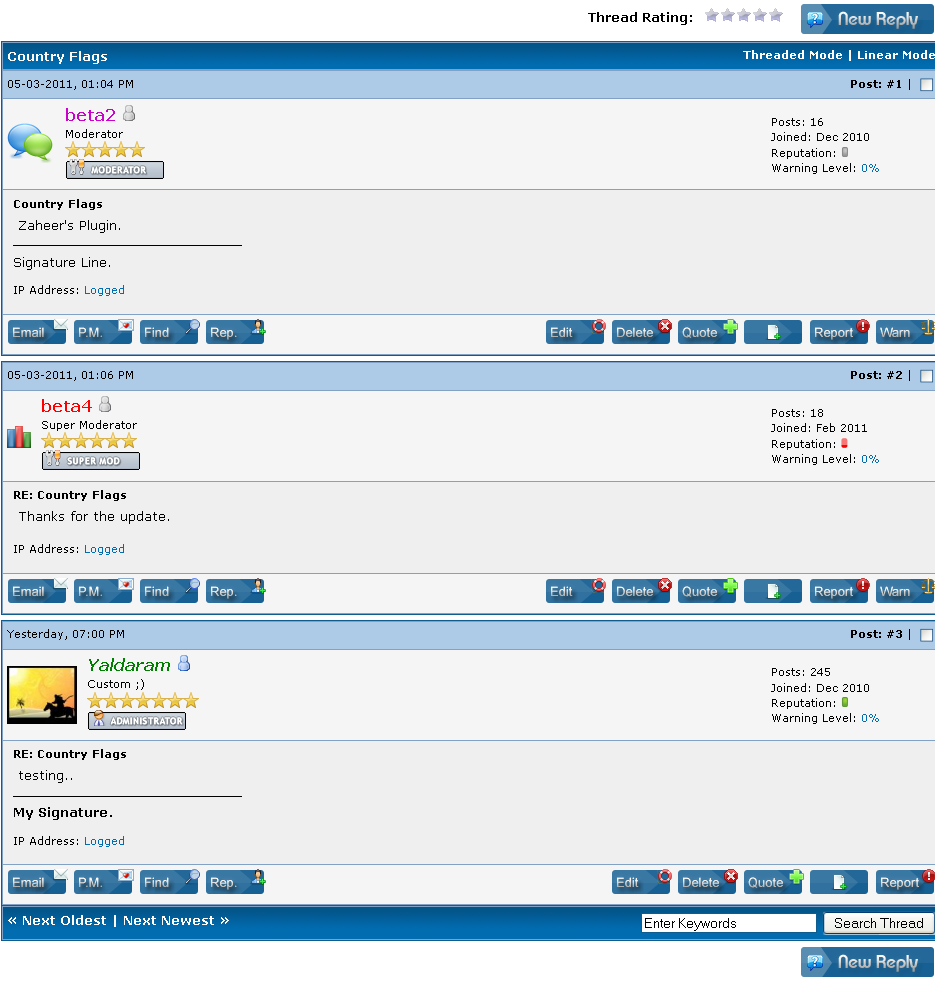Switch to Linear Mode view
The image size is (935, 984).
[x=895, y=55]
